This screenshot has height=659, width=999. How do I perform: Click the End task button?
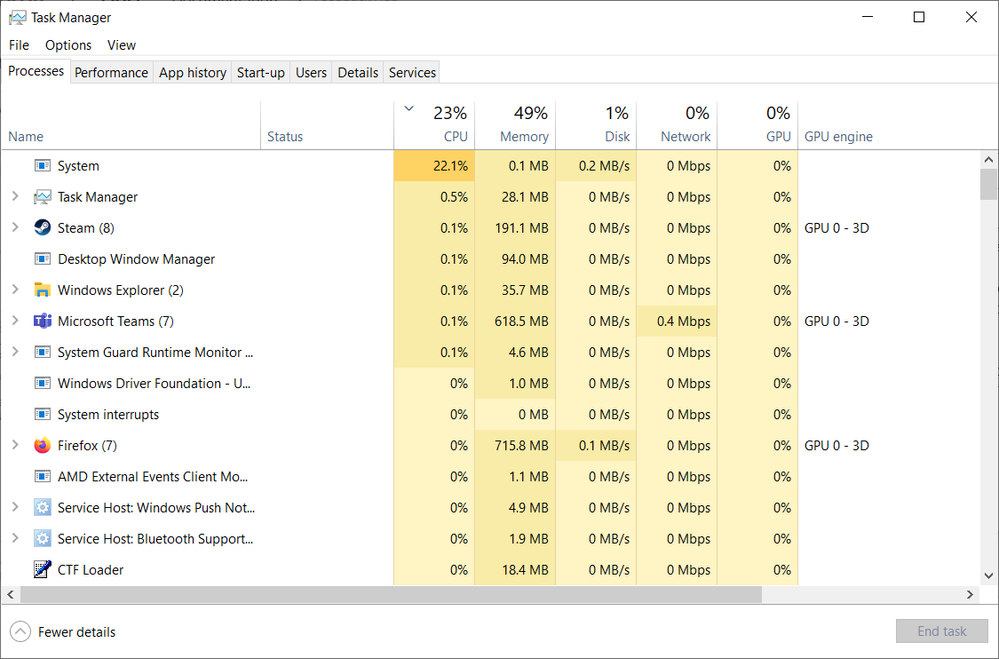(x=942, y=631)
